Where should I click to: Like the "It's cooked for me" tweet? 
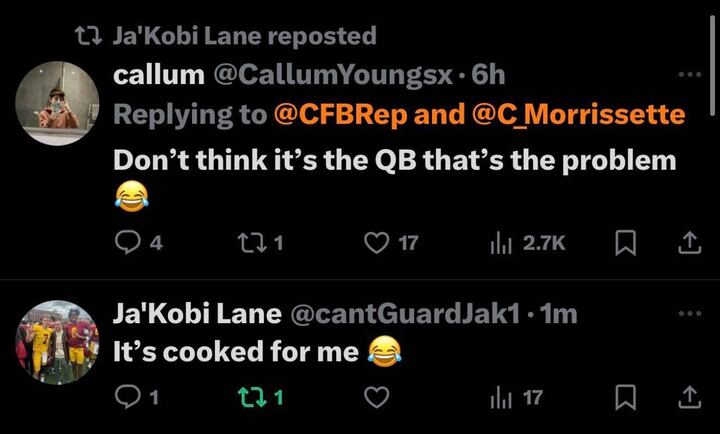coord(376,398)
